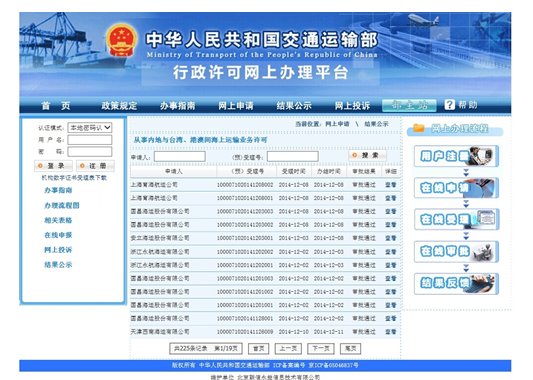533x380 pixels.
Task: Click the 在线申请 flow step image
Action: 456,188
